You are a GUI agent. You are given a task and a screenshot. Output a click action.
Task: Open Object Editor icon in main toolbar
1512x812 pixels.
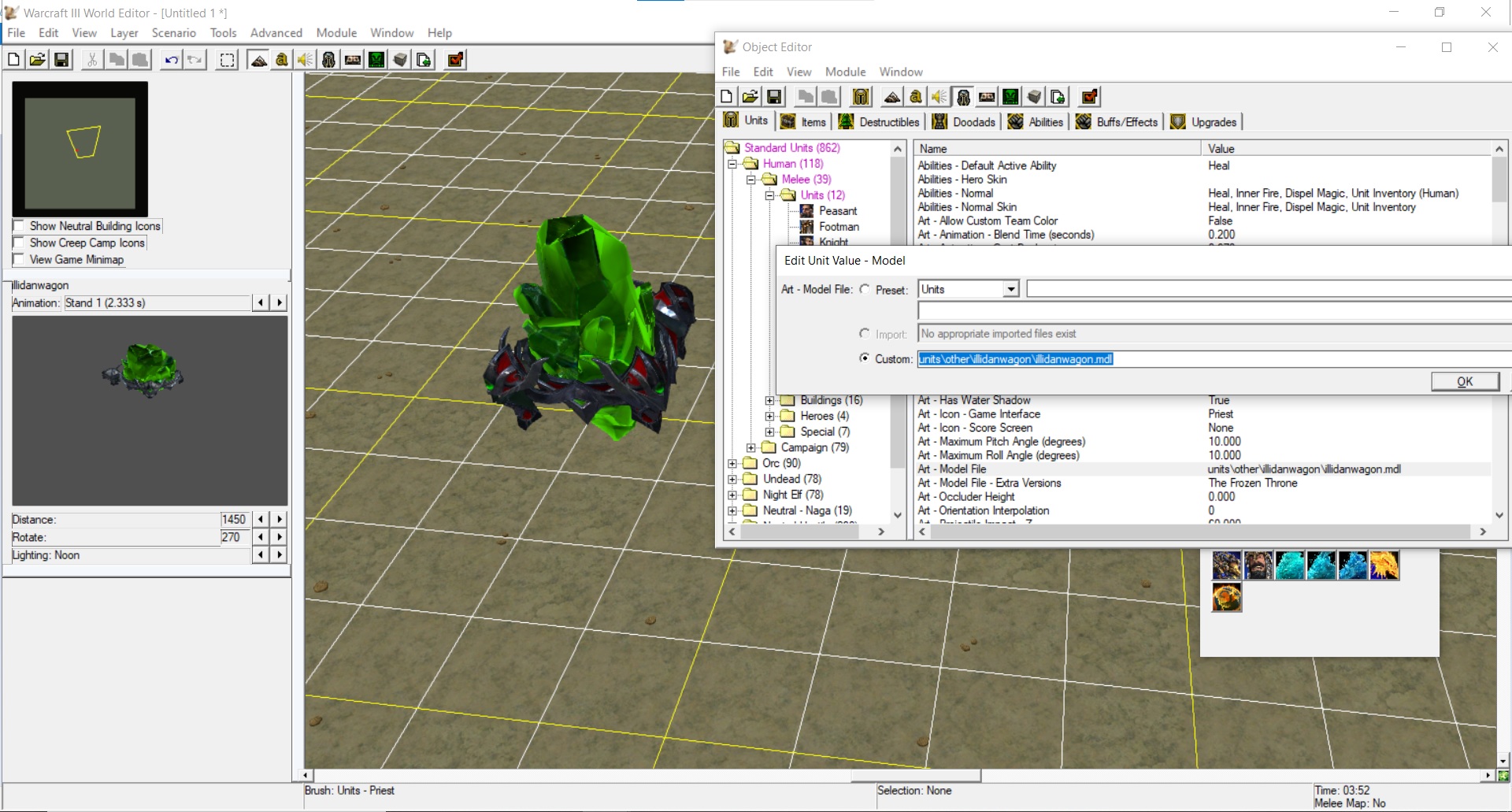(x=329, y=60)
